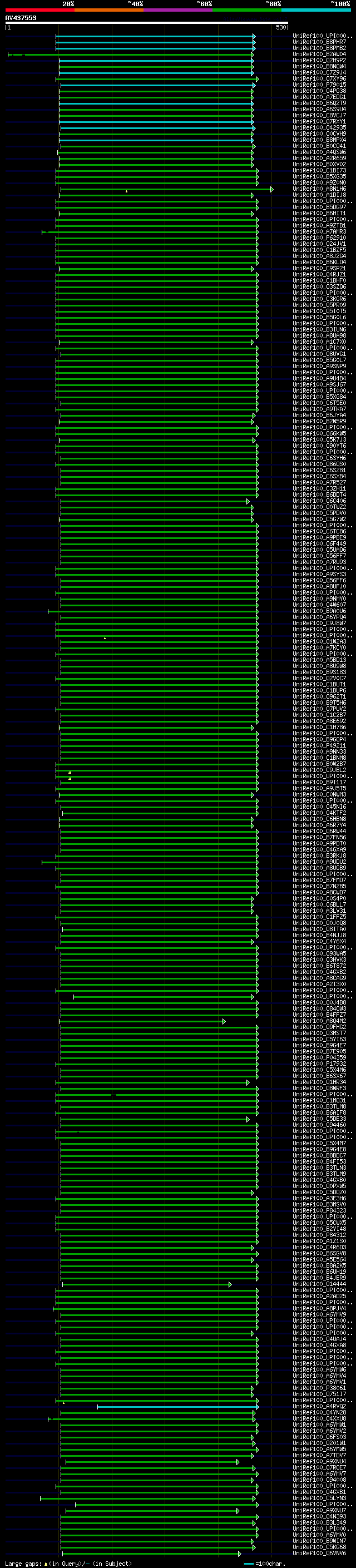
Task: Click the white query sequence bar 1-530
Action: coord(147,22)
